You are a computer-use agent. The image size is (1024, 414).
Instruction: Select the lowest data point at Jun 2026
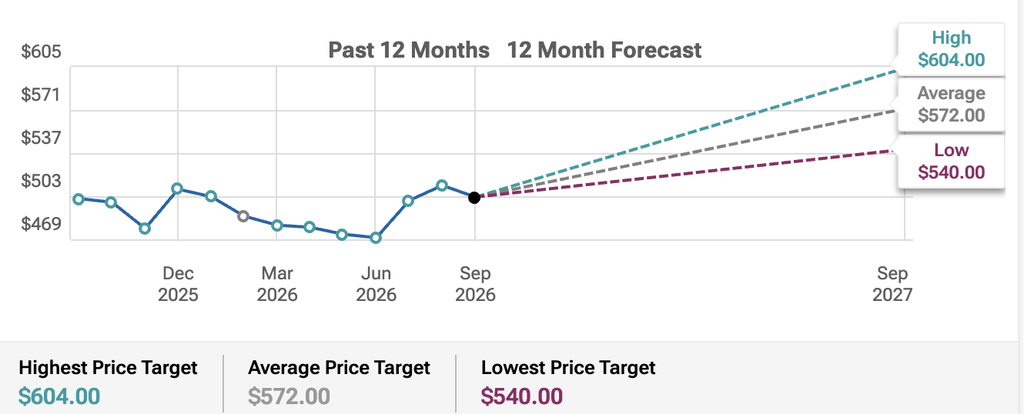point(376,238)
